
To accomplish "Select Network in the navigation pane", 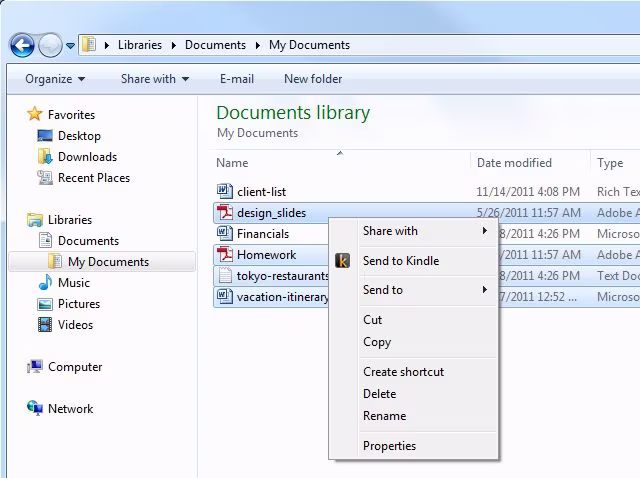I will click(x=71, y=409).
